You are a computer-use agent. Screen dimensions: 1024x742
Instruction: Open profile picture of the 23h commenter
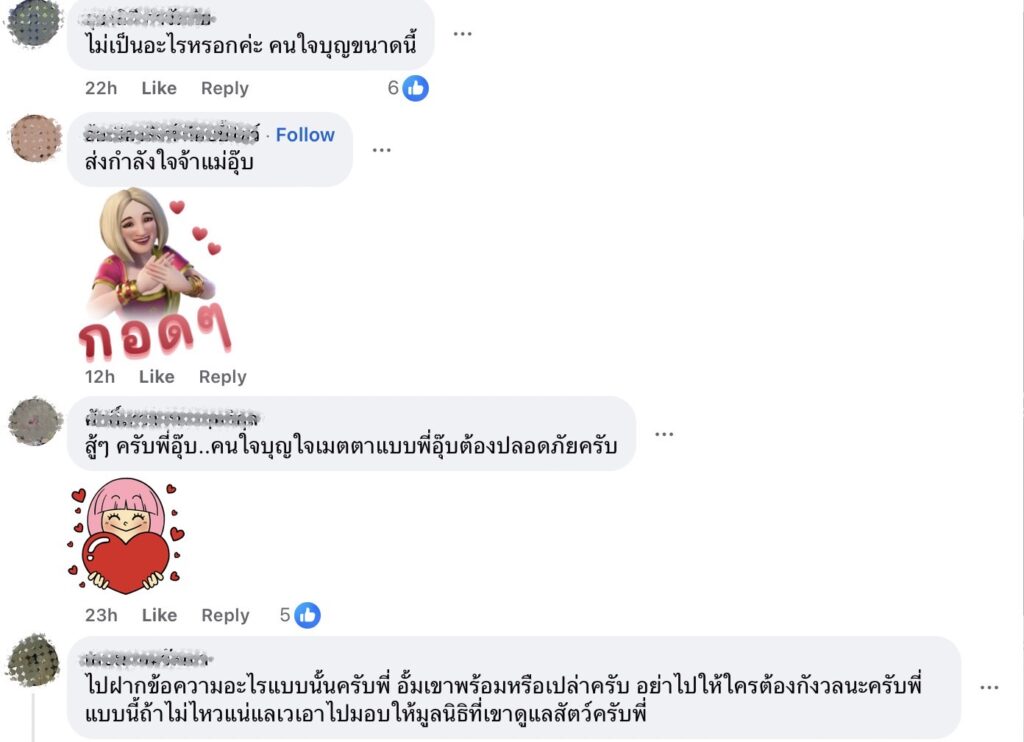click(x=36, y=422)
